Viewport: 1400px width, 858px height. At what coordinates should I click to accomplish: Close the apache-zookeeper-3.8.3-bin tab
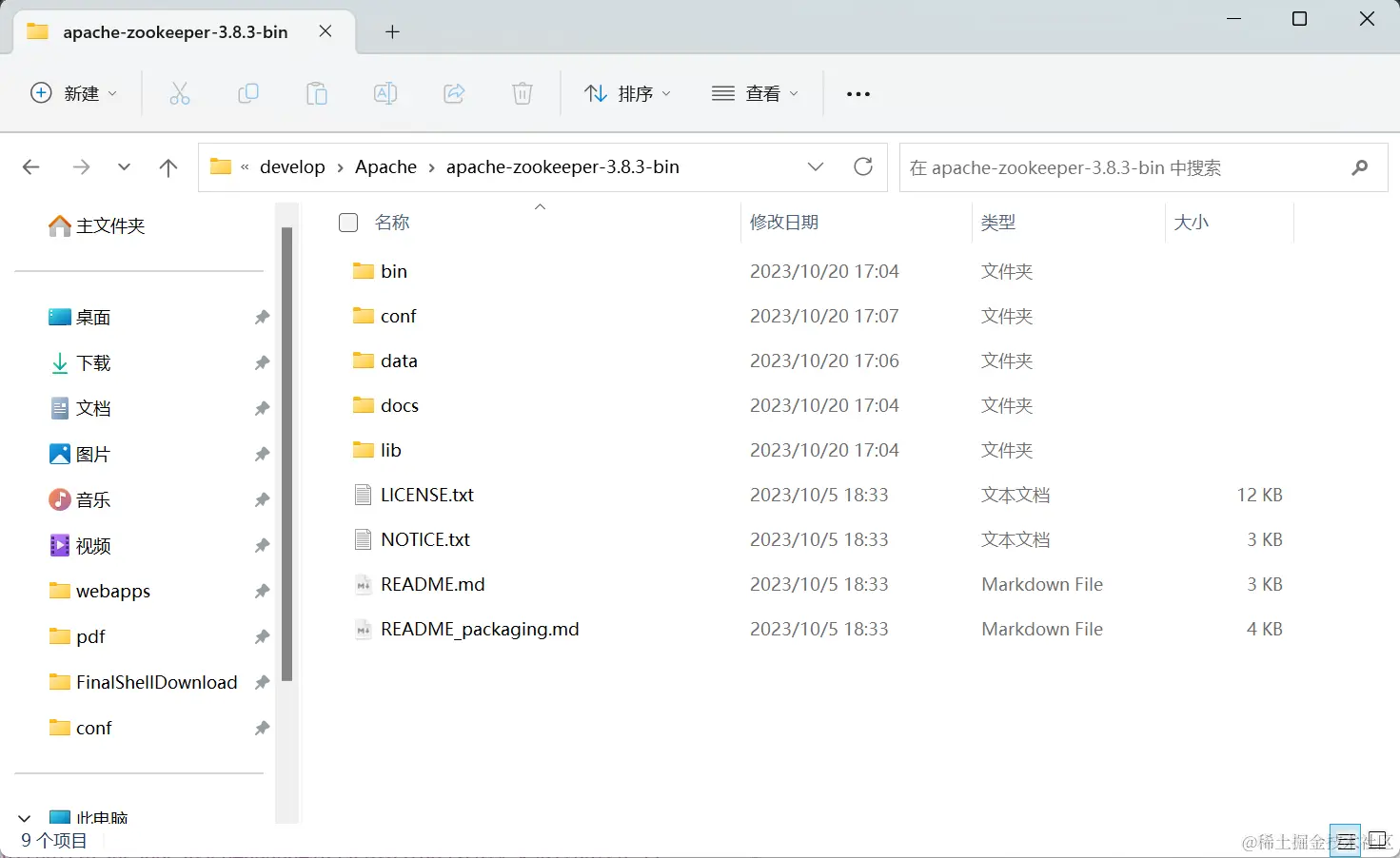(x=325, y=31)
